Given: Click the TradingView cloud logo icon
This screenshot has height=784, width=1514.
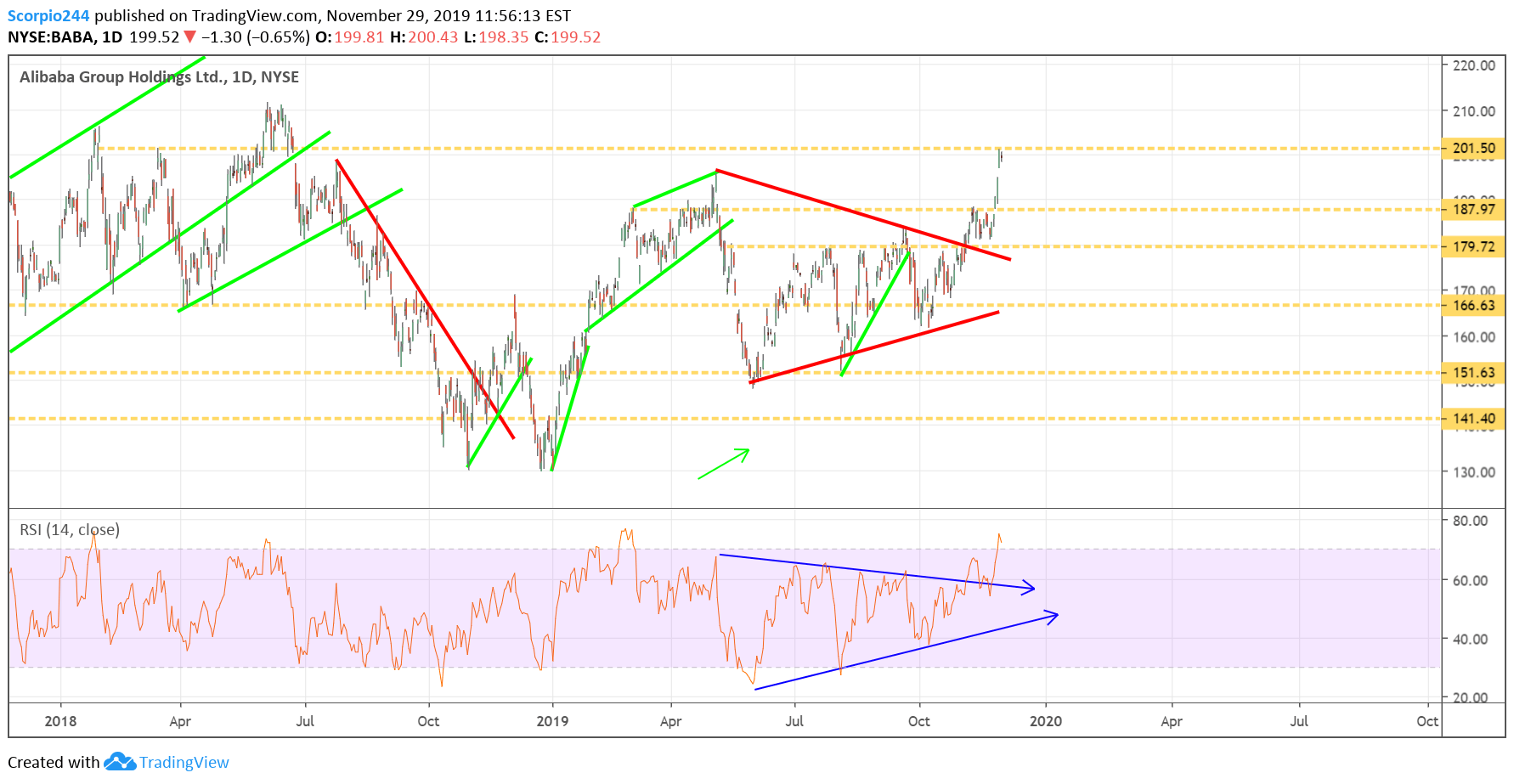Looking at the screenshot, I should tap(120, 762).
